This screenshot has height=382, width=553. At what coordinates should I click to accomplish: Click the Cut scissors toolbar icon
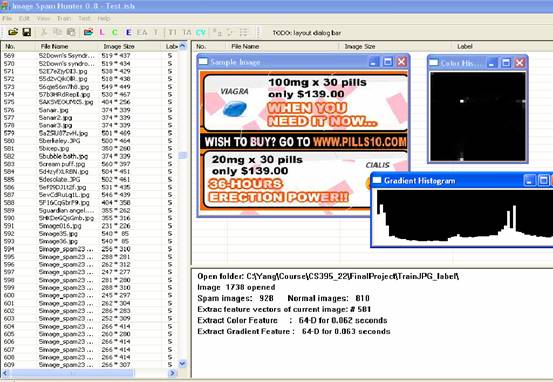[x=44, y=32]
